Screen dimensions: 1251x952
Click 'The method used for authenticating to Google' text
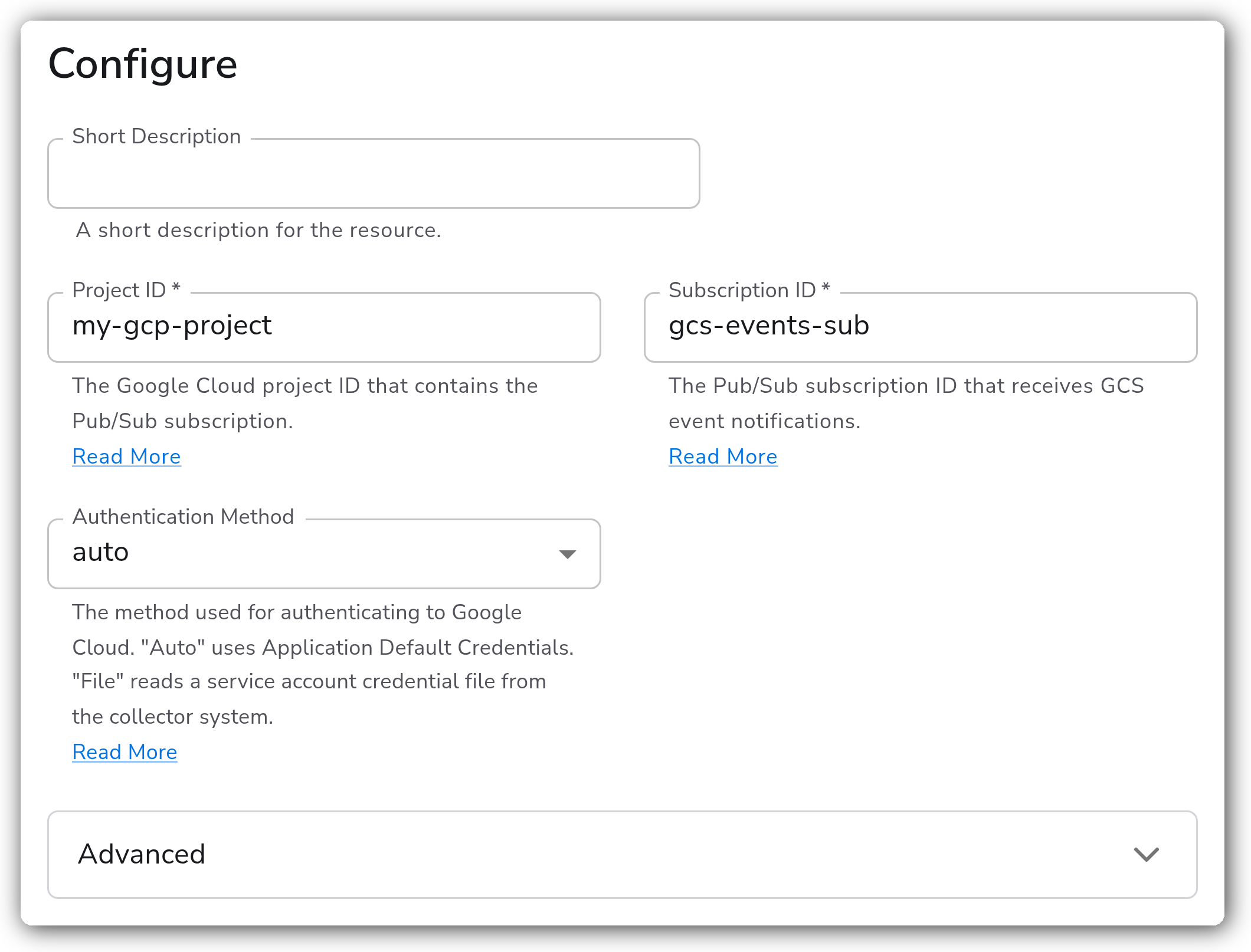(297, 612)
